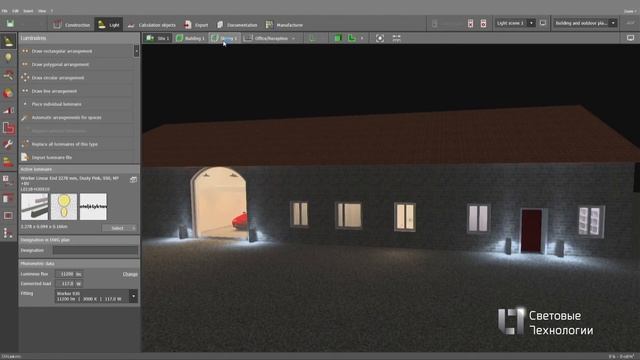The width and height of the screenshot is (640, 360).
Task: Choose Draw circular arrangement
Action: click(77, 78)
